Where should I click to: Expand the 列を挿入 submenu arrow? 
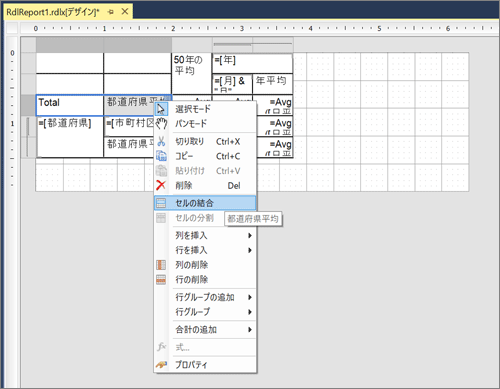point(250,236)
